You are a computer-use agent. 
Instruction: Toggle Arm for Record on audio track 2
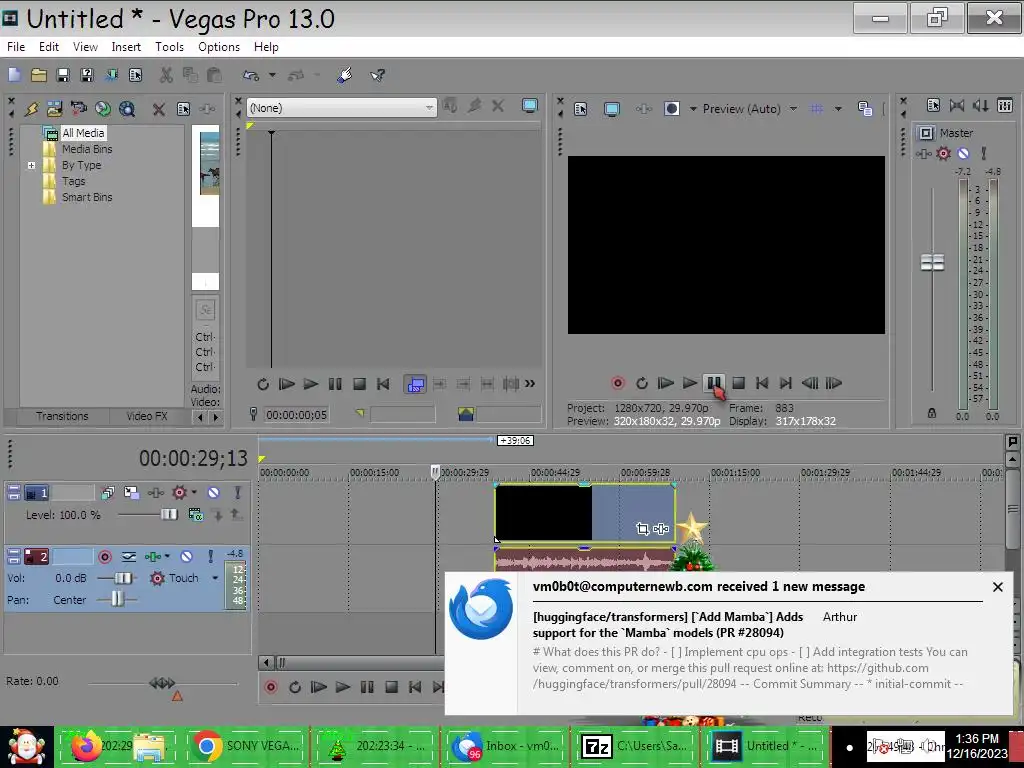pyautogui.click(x=104, y=556)
